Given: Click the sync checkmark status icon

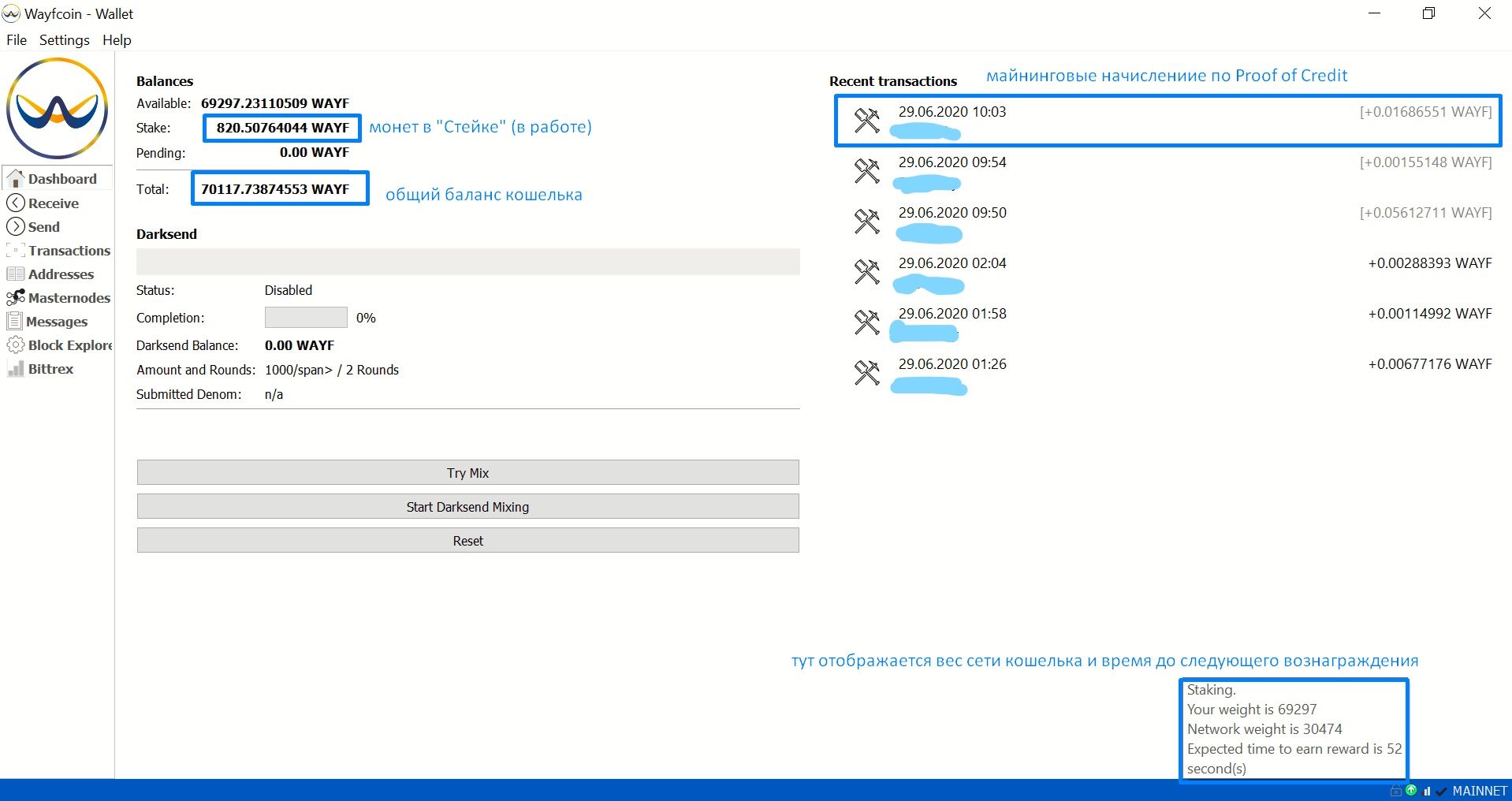Looking at the screenshot, I should coord(1441,791).
